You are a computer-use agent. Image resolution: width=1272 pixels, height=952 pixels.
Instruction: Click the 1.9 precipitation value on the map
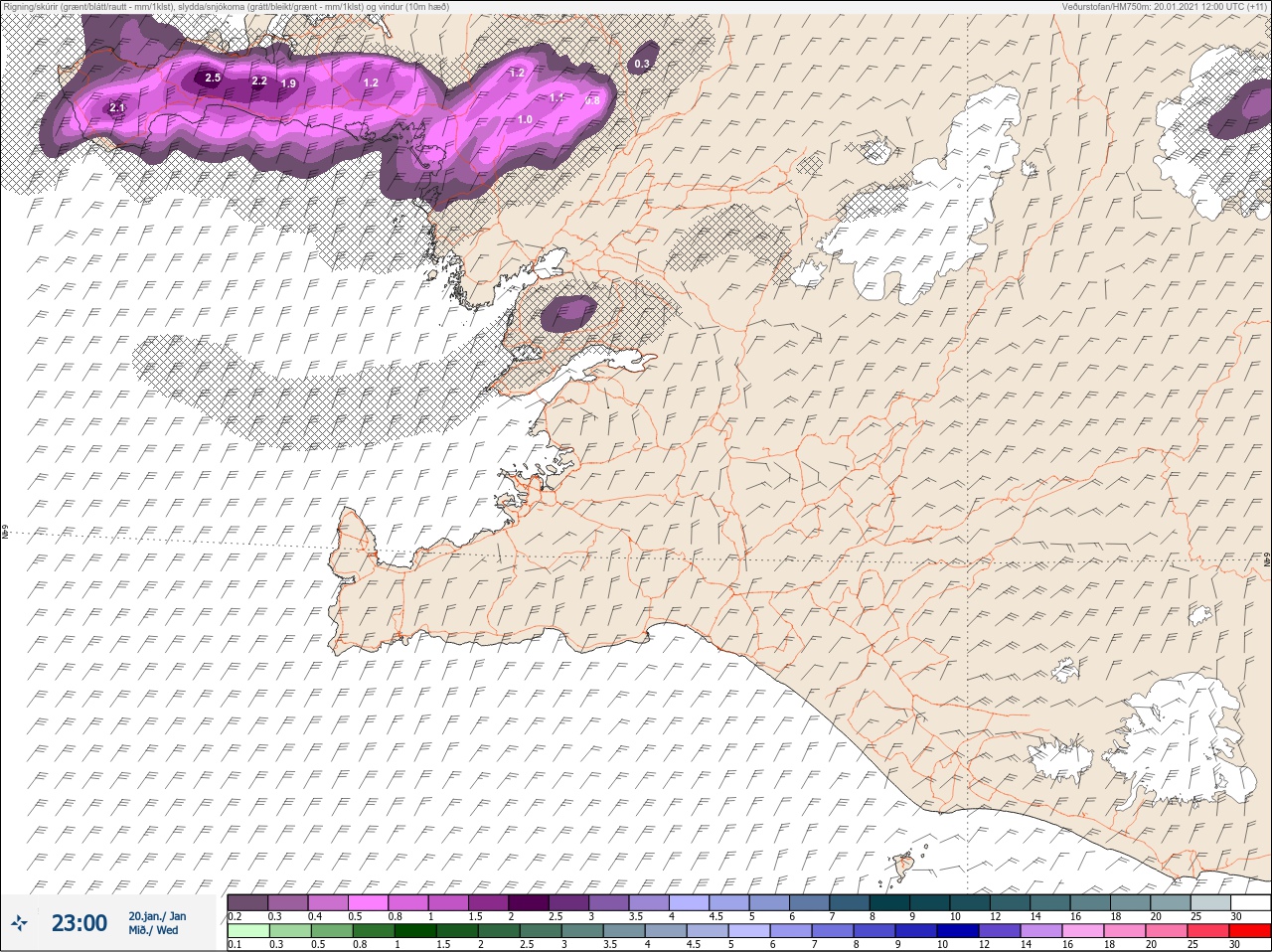point(288,84)
